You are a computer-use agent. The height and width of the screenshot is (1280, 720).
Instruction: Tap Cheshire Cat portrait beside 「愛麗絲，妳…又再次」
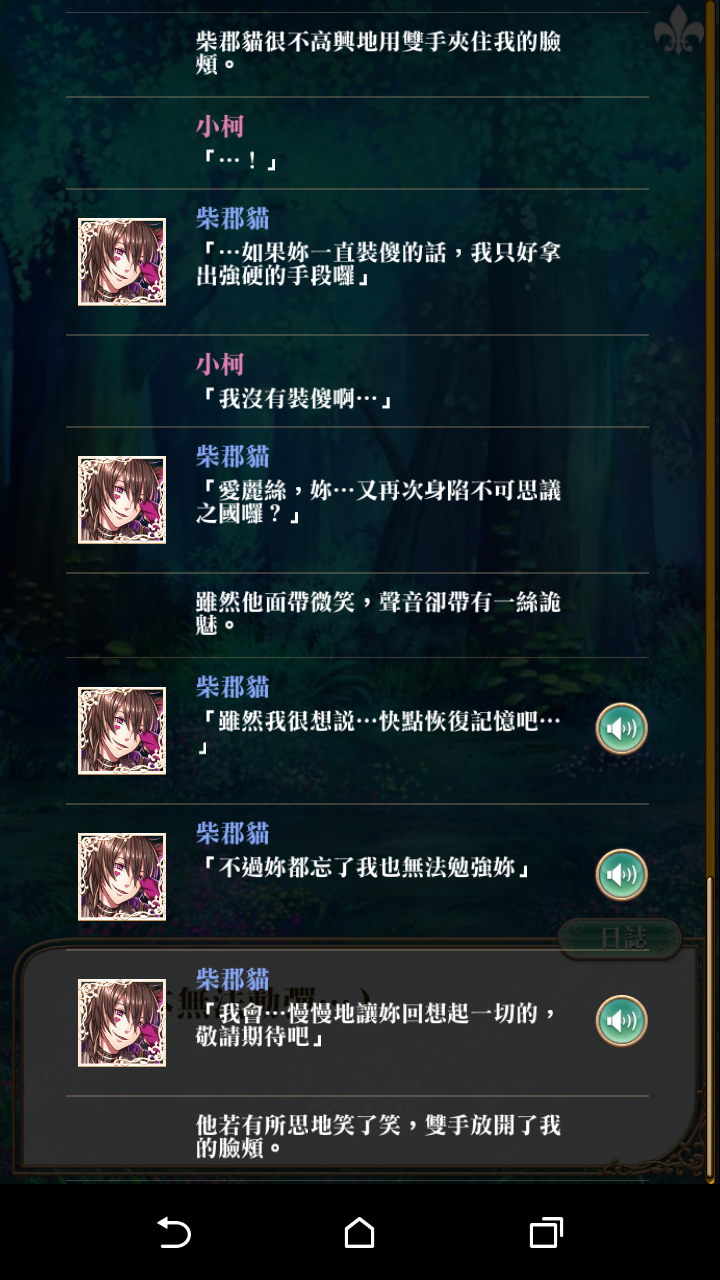[x=122, y=500]
